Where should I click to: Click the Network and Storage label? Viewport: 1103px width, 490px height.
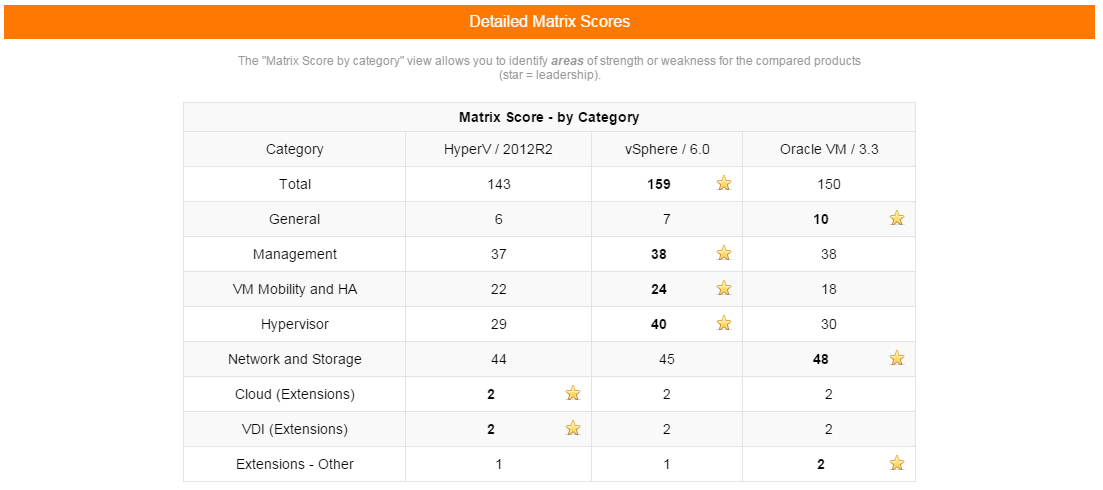point(295,359)
